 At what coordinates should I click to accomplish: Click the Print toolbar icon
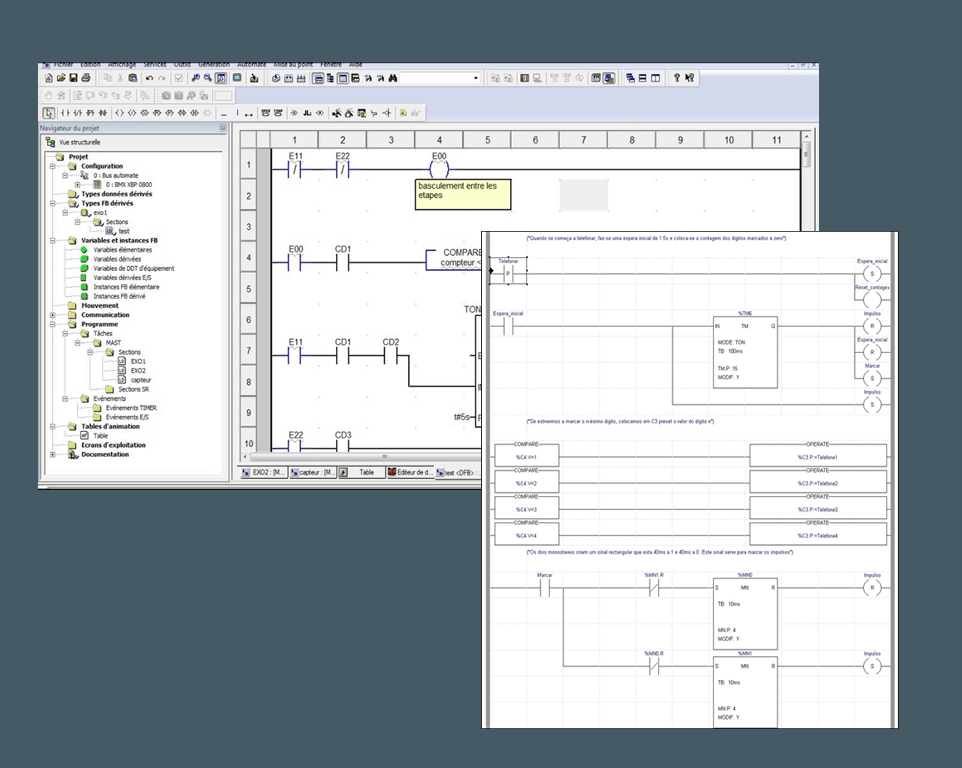click(86, 78)
